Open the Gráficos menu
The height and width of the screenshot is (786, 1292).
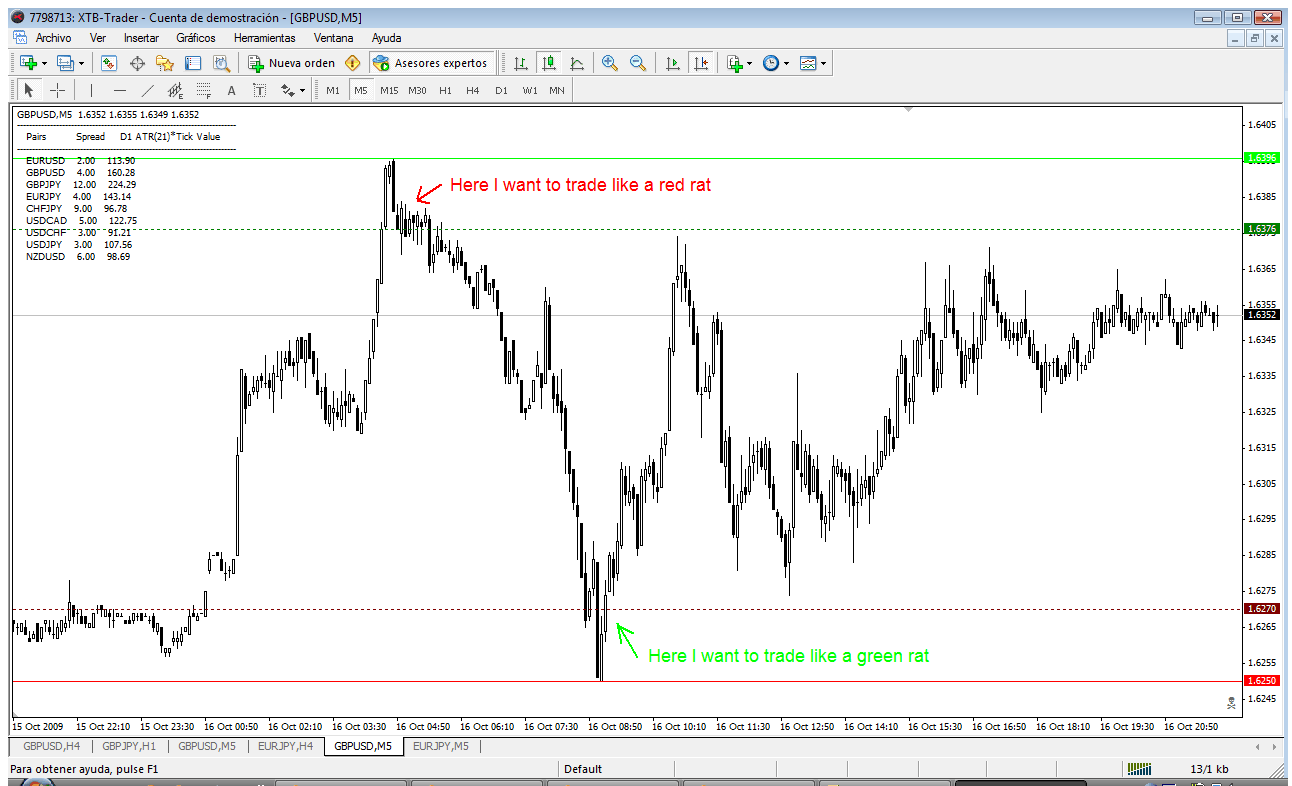pos(196,37)
